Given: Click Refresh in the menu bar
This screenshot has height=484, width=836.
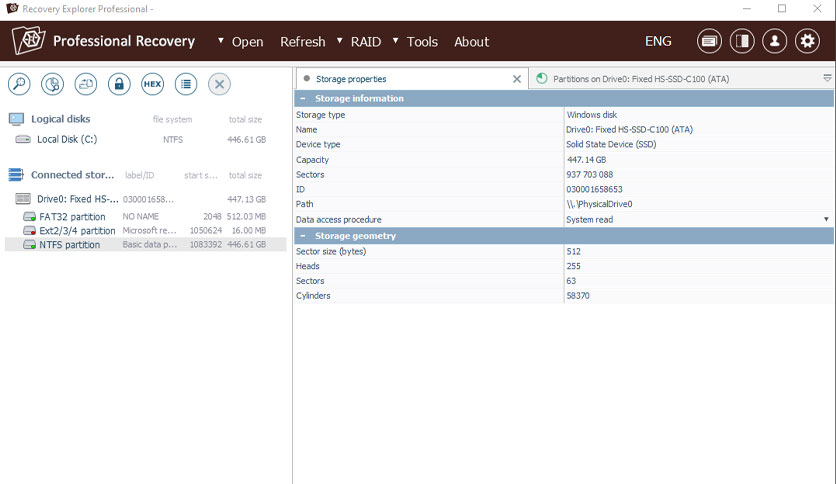Looking at the screenshot, I should click(x=303, y=42).
